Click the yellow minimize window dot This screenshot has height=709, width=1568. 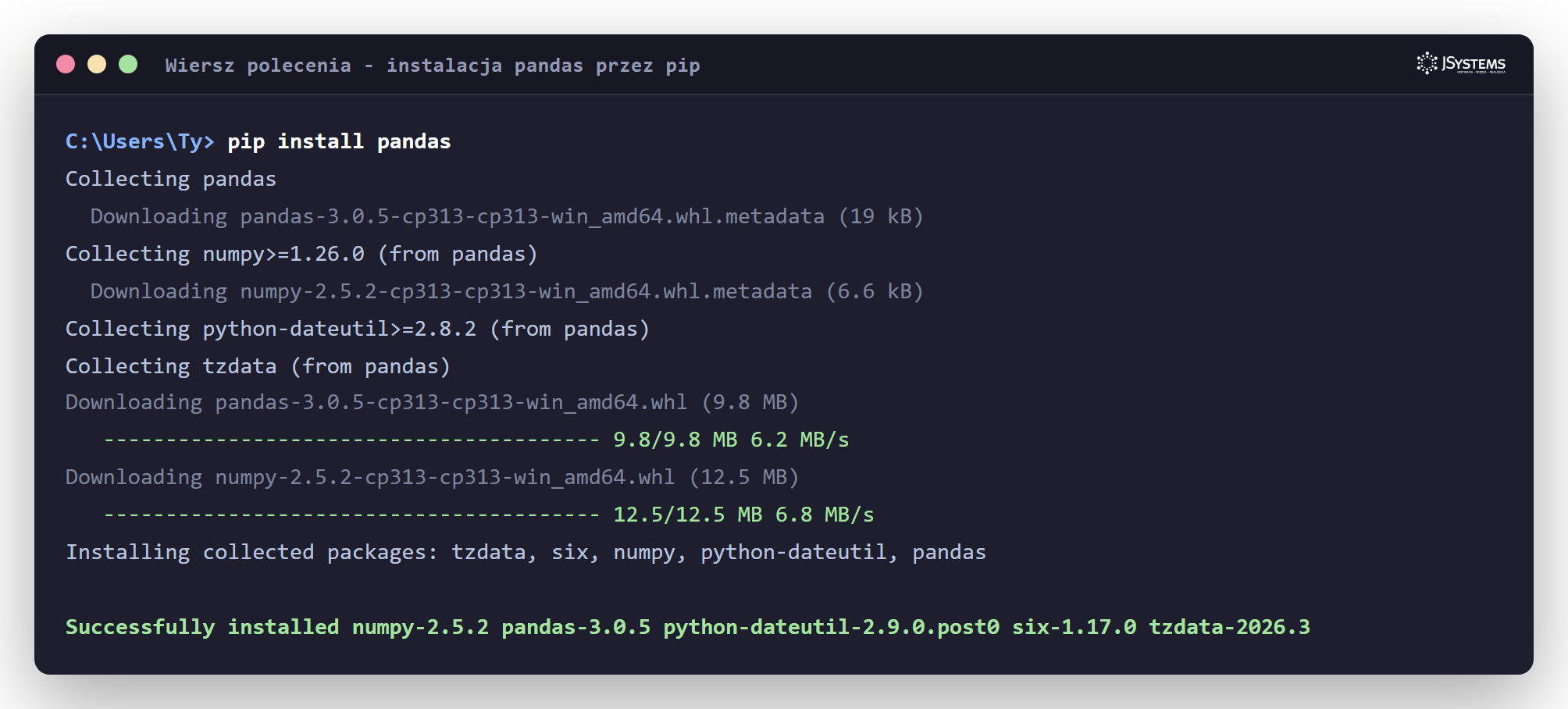[x=97, y=64]
